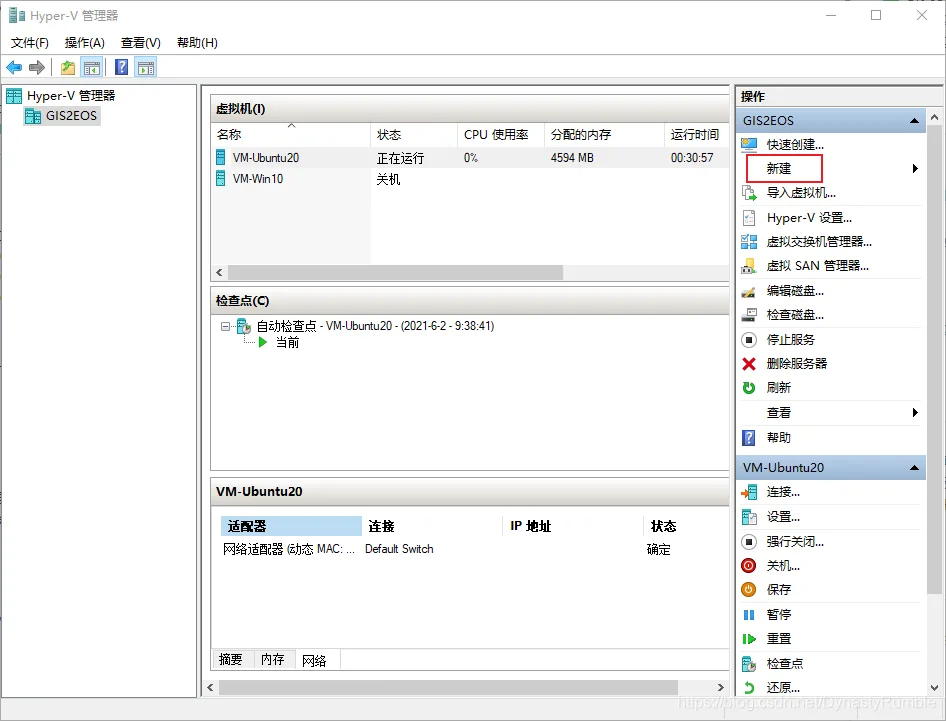946x721 pixels.
Task: Click the Stop Service (停止服务) icon
Action: [749, 340]
